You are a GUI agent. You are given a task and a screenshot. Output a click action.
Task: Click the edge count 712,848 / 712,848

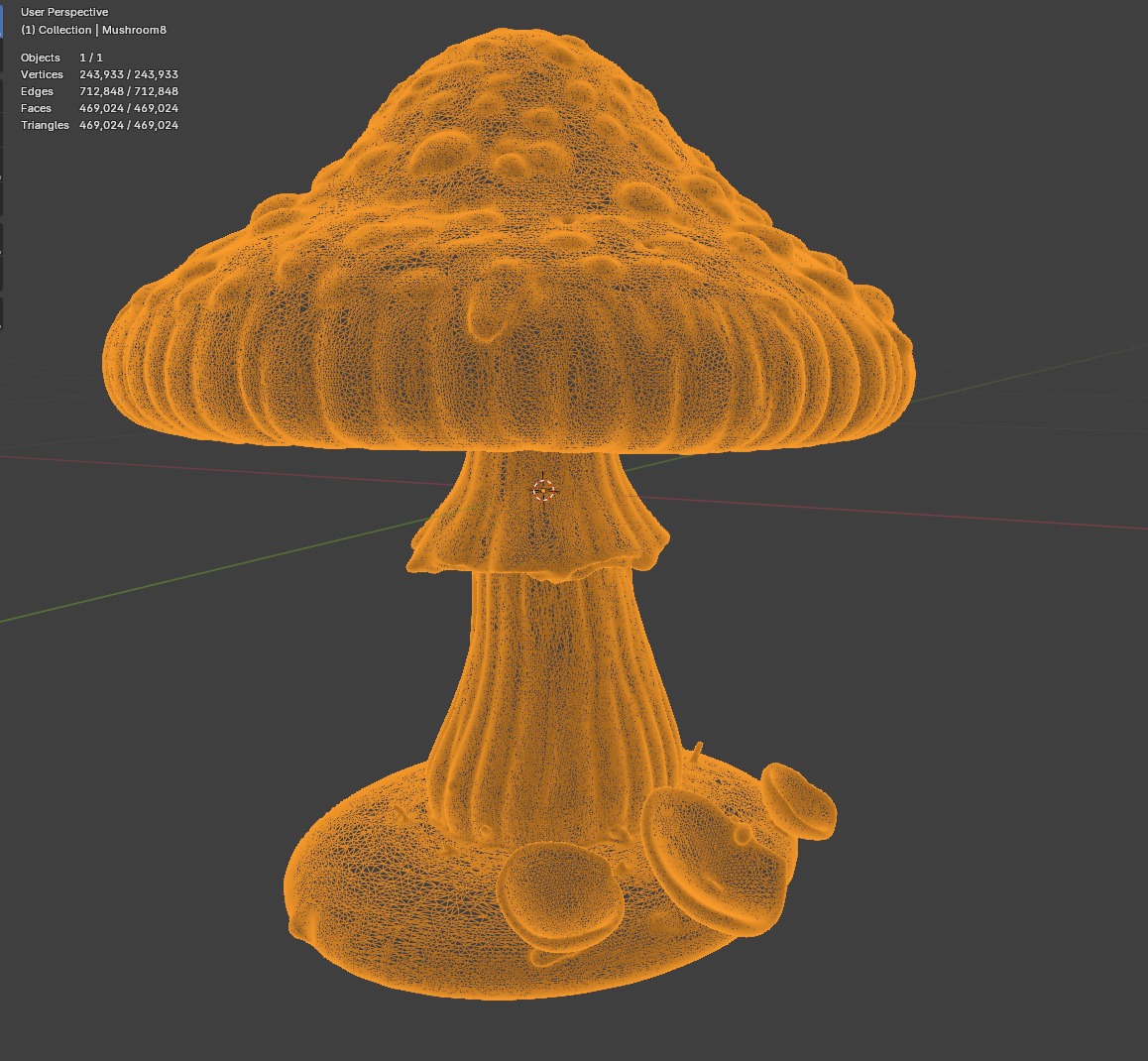pos(129,91)
